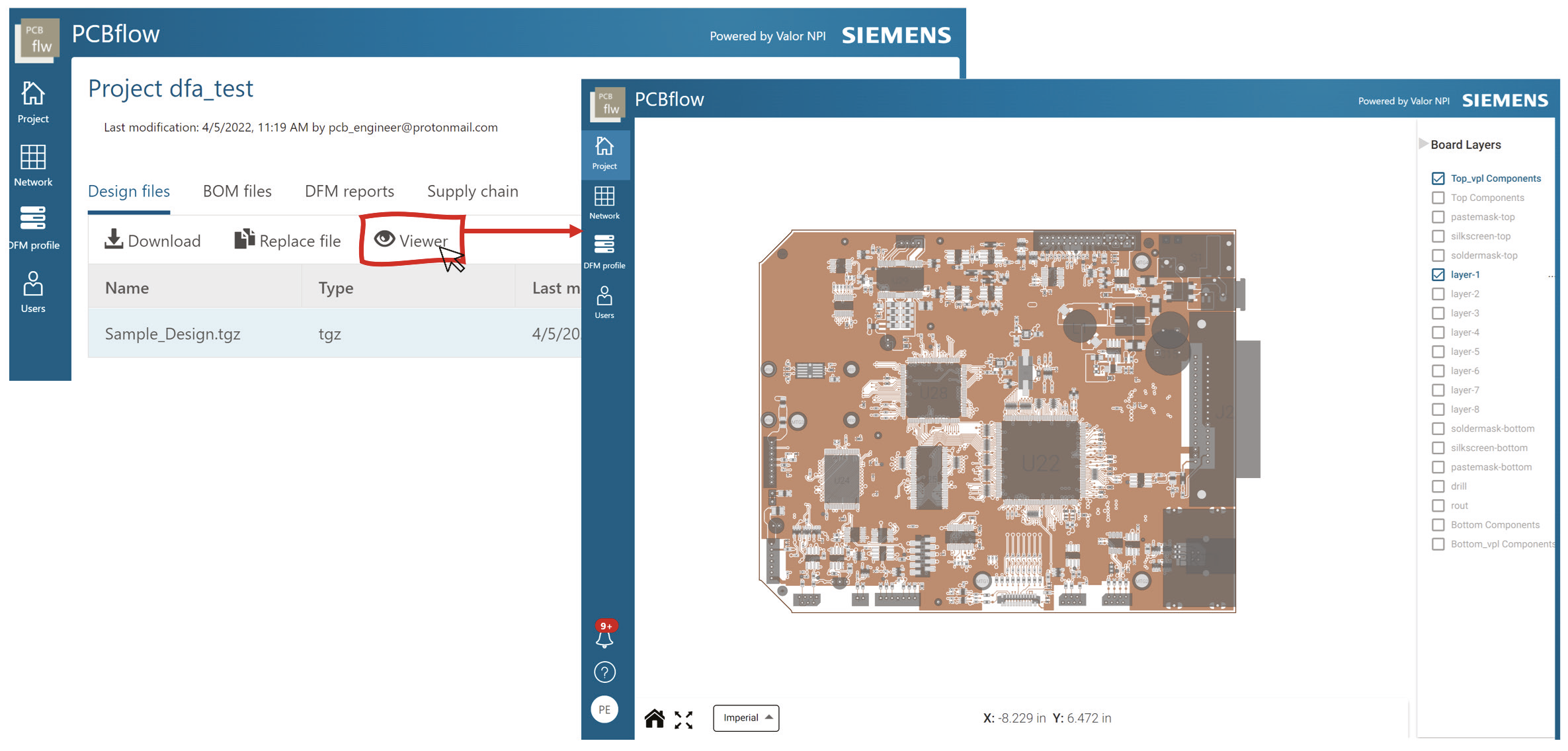Viewport: 1568px width, 751px height.
Task: Check the drill layer checkbox
Action: pos(1438,487)
